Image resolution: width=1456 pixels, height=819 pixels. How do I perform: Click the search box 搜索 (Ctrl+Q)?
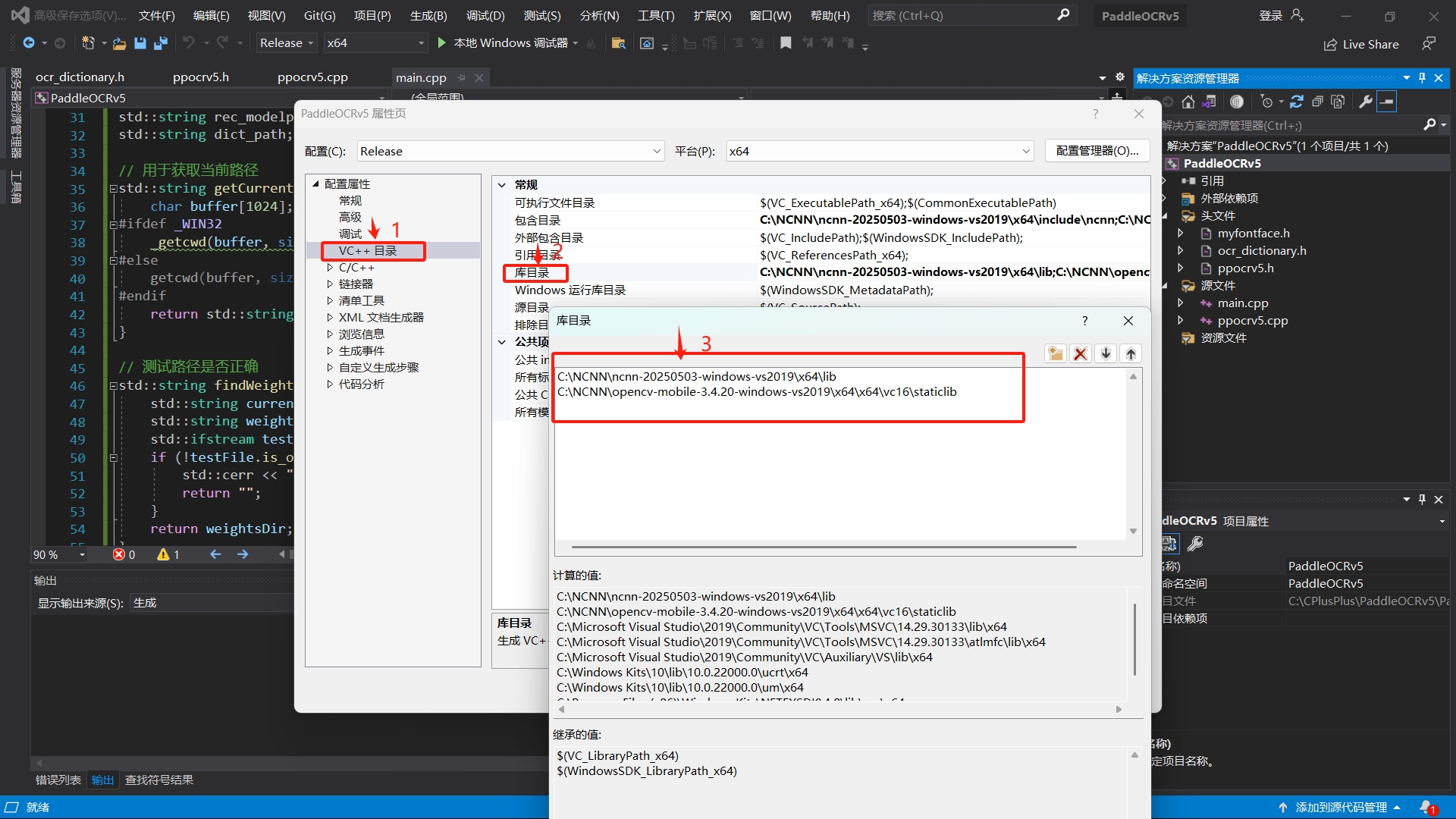coord(971,15)
